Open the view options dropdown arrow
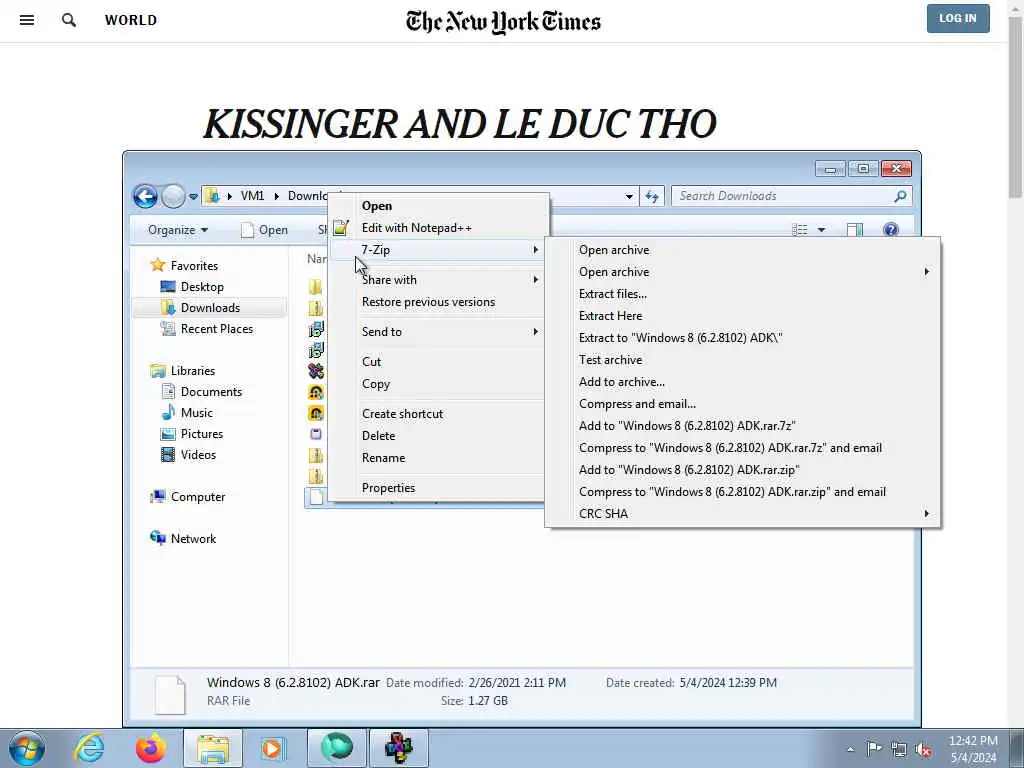The width and height of the screenshot is (1024, 768). (x=822, y=230)
